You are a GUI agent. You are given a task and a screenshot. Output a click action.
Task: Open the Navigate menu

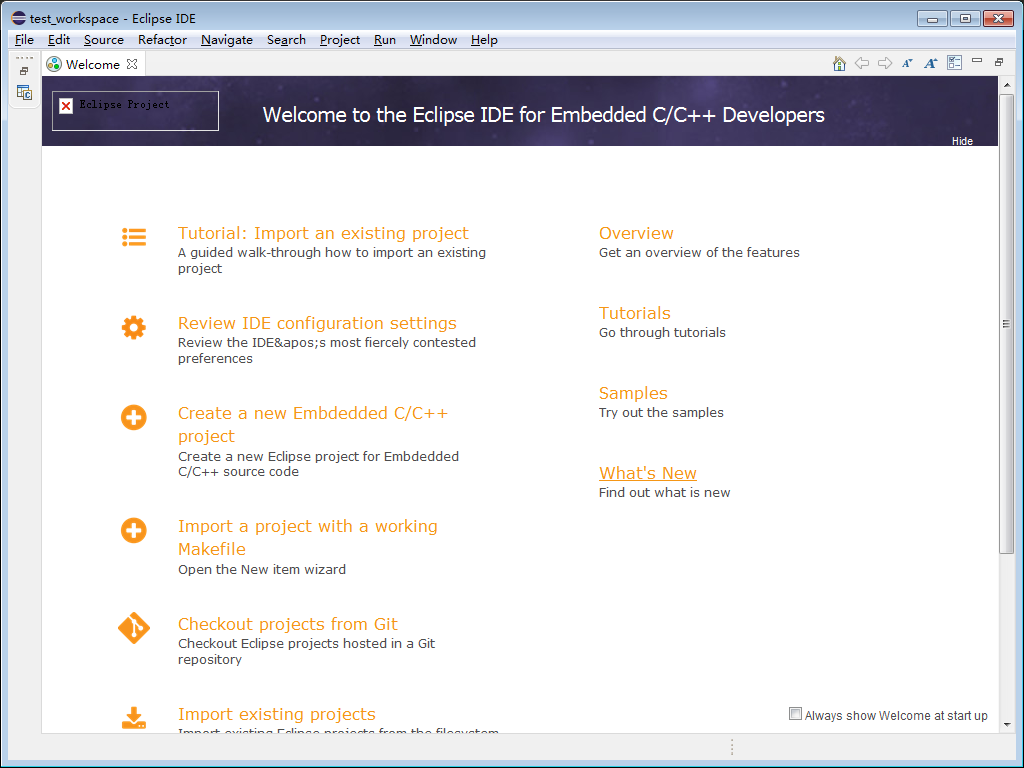pos(227,40)
